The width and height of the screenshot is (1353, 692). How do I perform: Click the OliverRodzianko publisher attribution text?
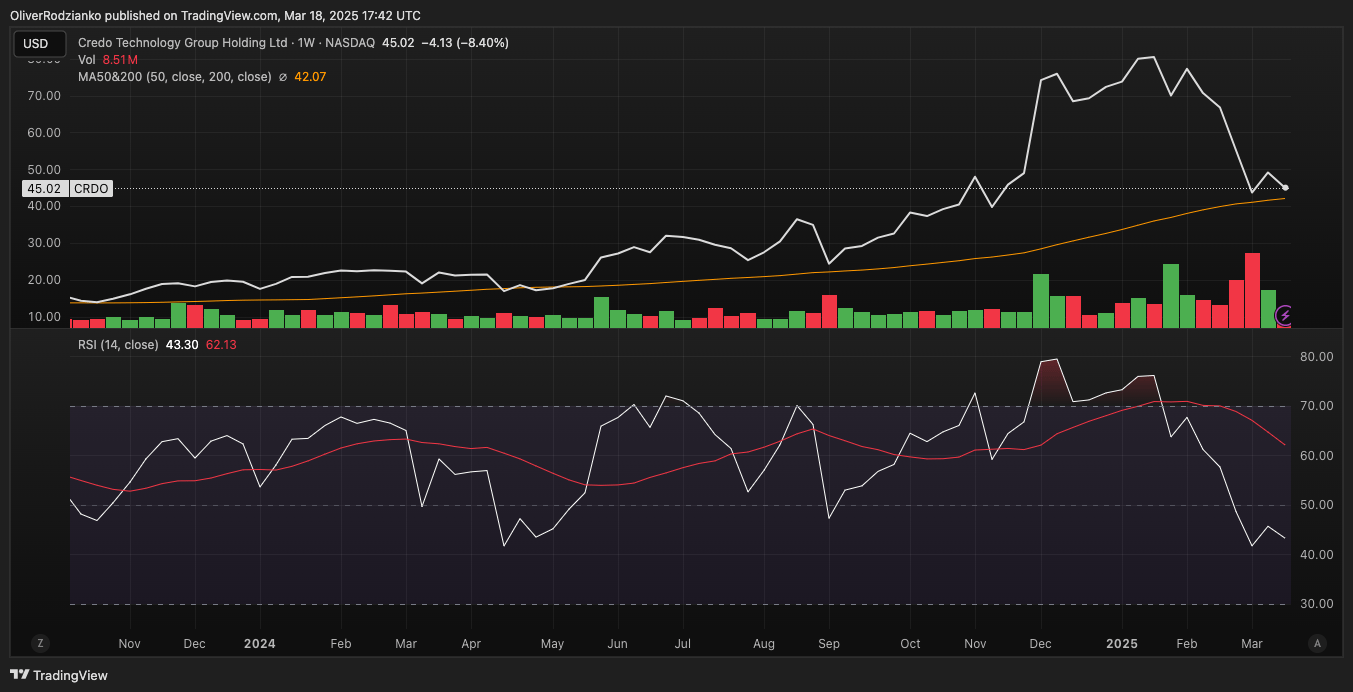click(50, 15)
